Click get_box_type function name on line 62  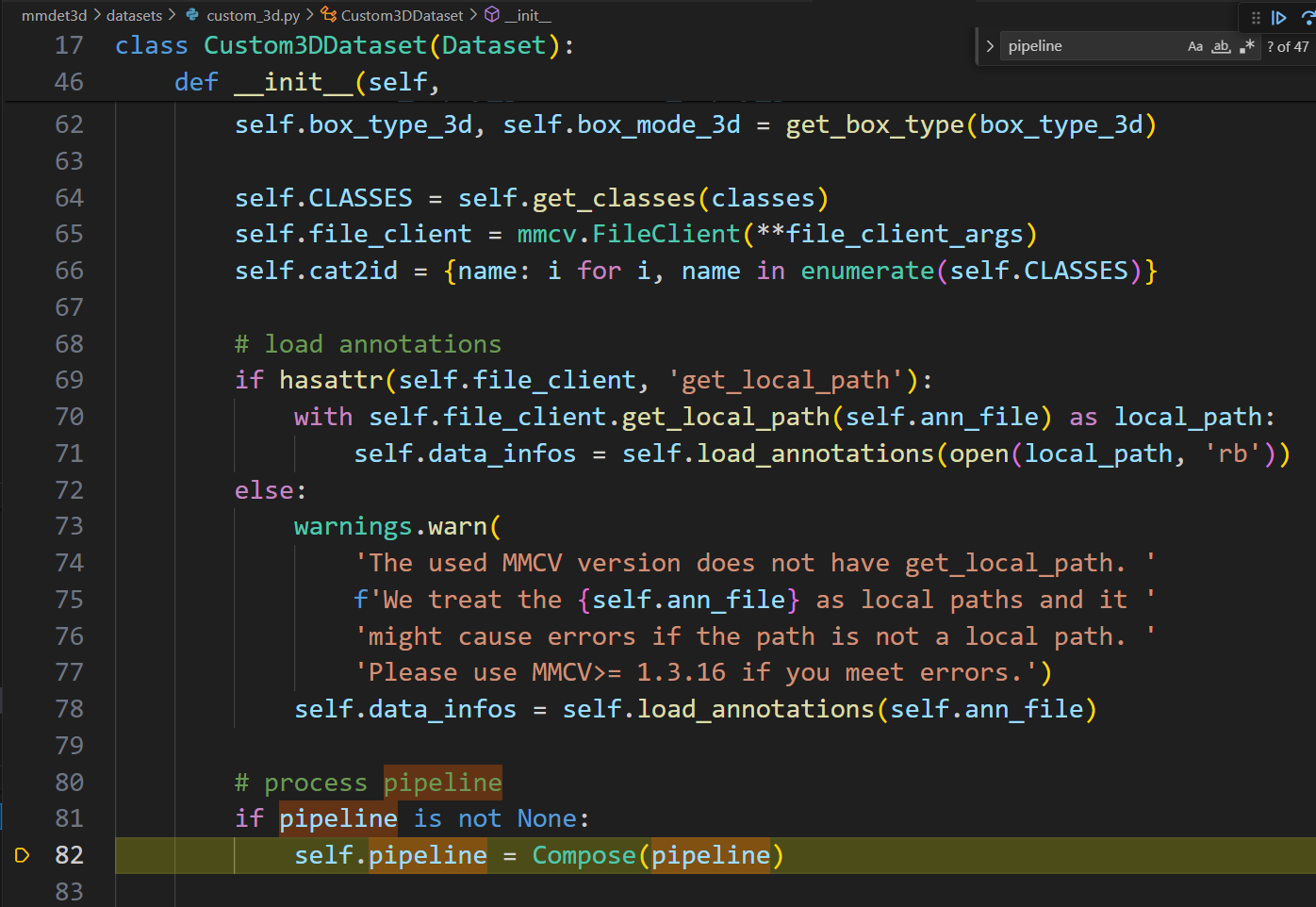[x=875, y=124]
